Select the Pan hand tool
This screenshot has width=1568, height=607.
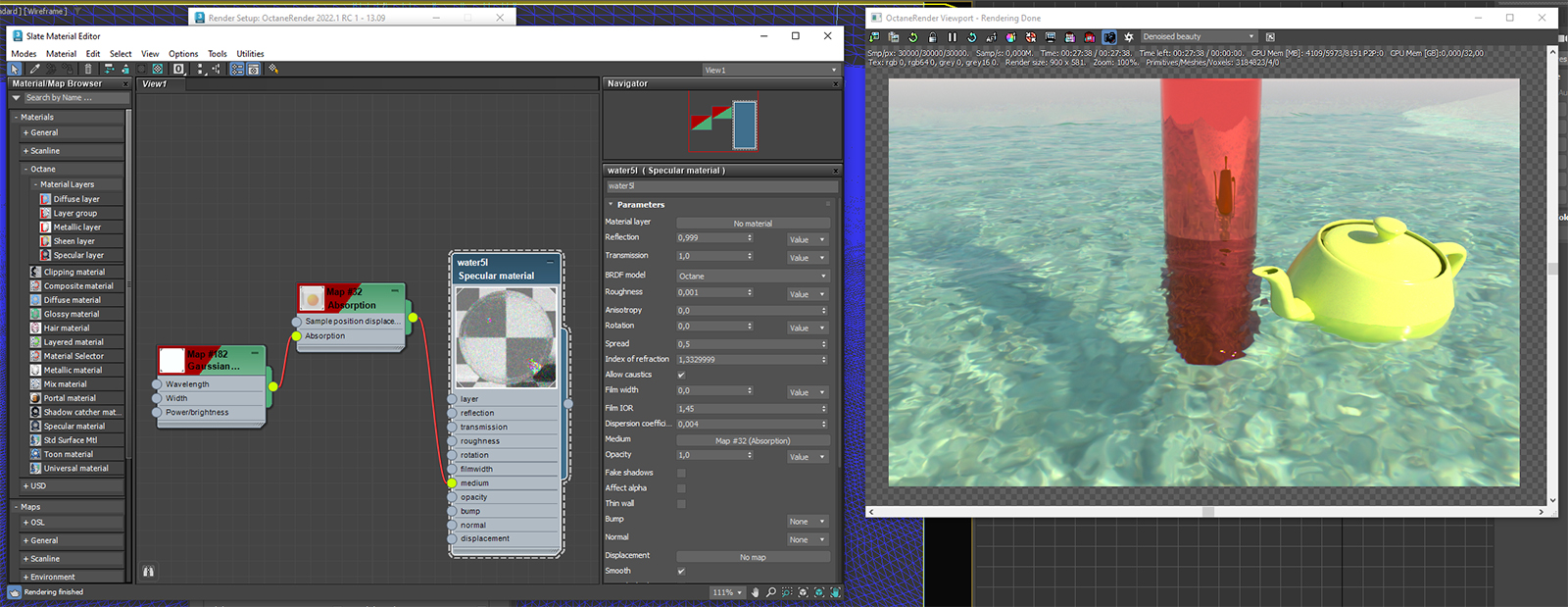pos(755,592)
